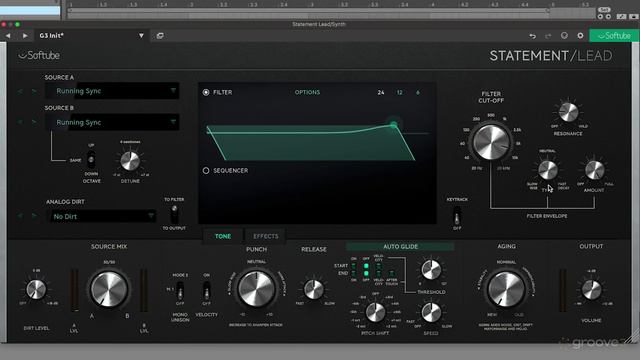This screenshot has width=640, height=360.
Task: Flip the To Filter / To Output switch
Action: tap(174, 214)
